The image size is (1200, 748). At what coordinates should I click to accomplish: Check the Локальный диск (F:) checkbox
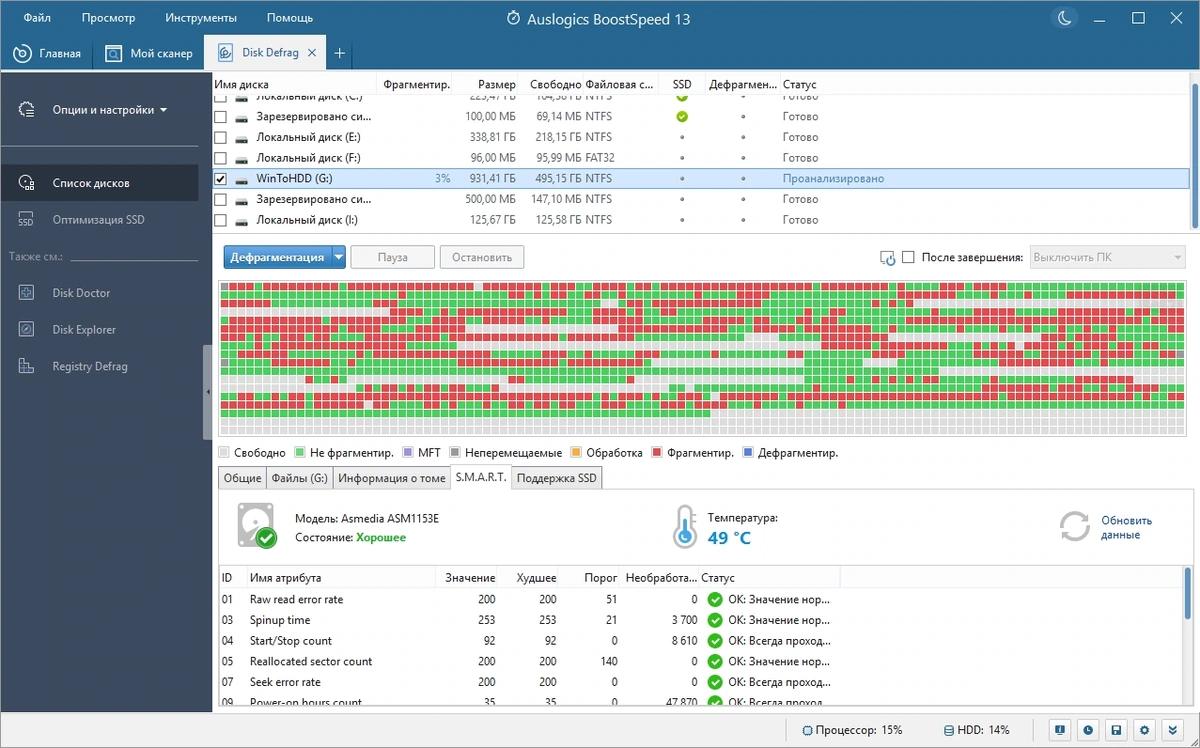point(221,158)
